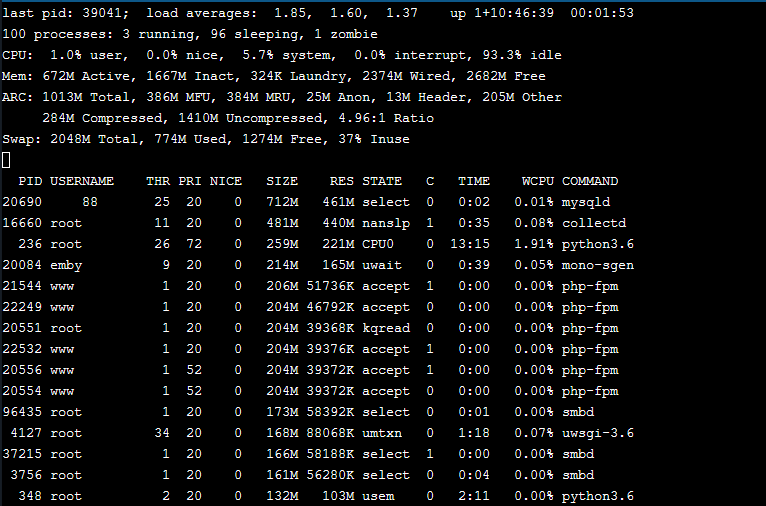Click PID 3756 of smbd
The height and width of the screenshot is (506, 766).
[x=26, y=475]
